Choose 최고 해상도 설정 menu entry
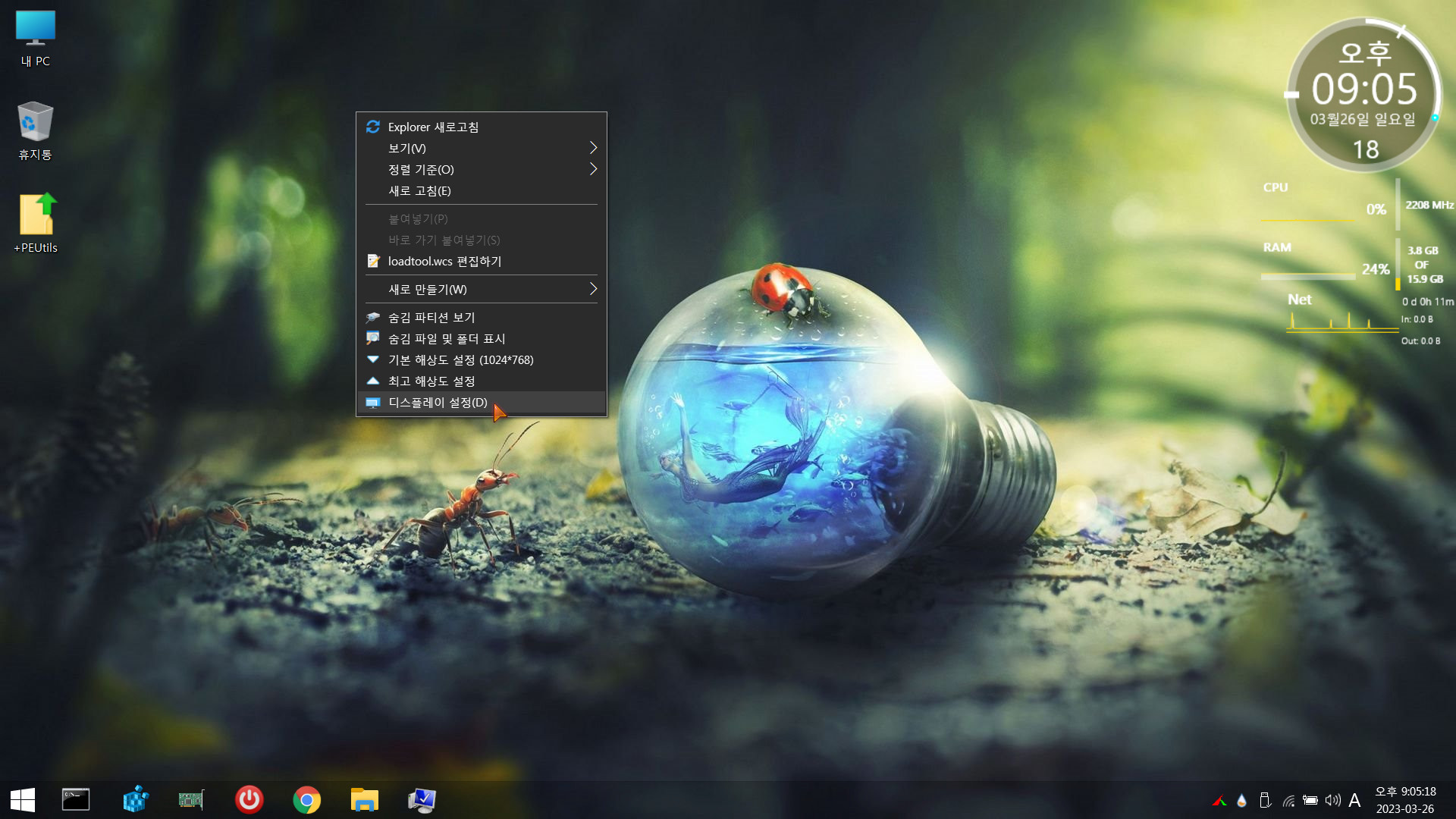 [x=481, y=381]
